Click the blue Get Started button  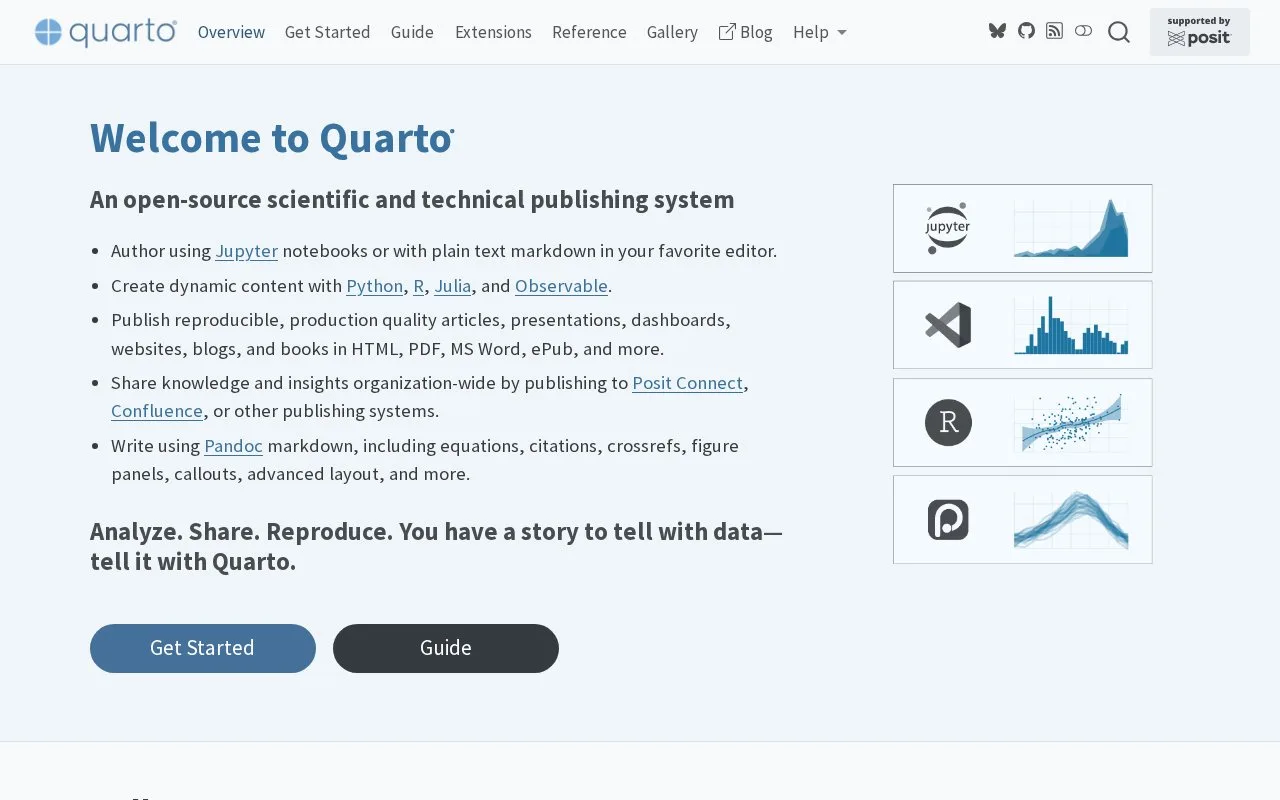[203, 648]
